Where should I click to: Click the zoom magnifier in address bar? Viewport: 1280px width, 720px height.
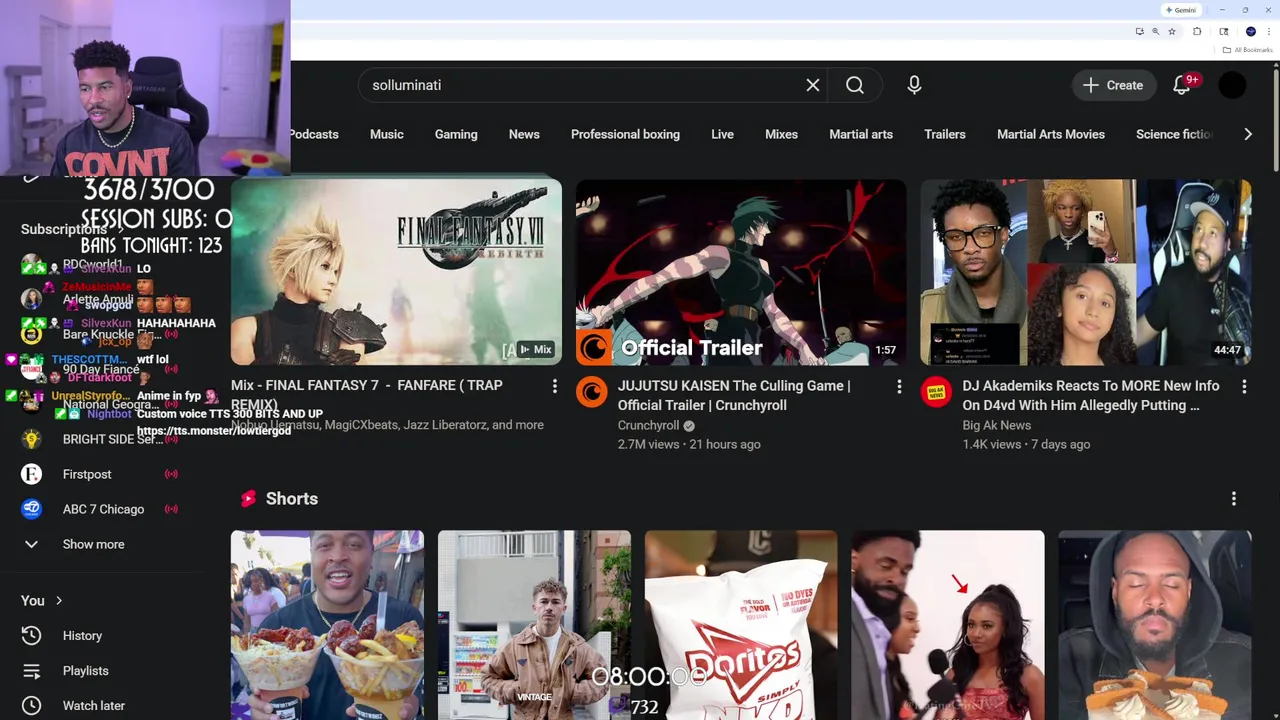(x=1155, y=31)
